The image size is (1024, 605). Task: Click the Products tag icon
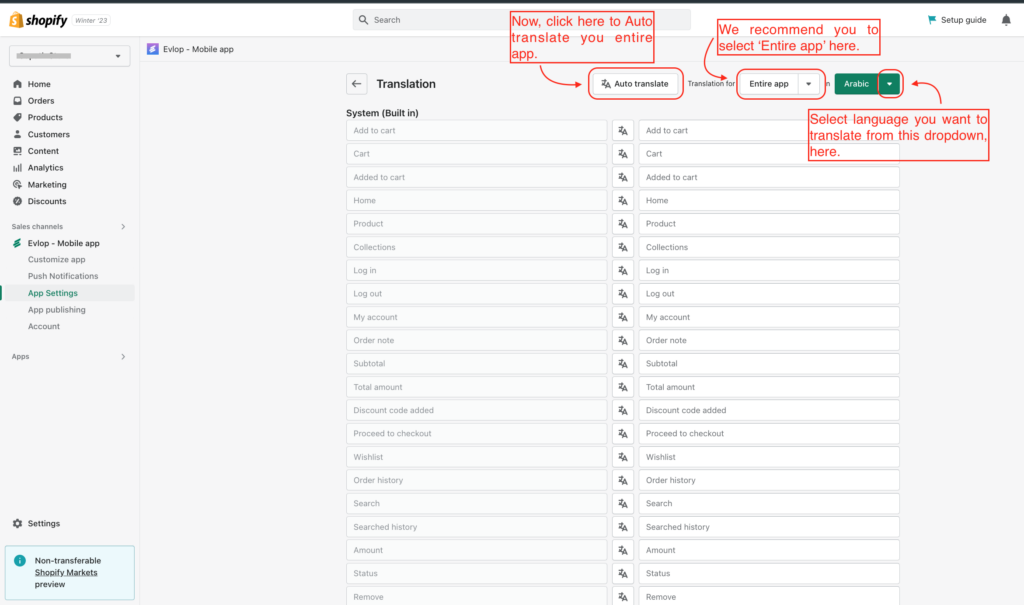coord(18,118)
